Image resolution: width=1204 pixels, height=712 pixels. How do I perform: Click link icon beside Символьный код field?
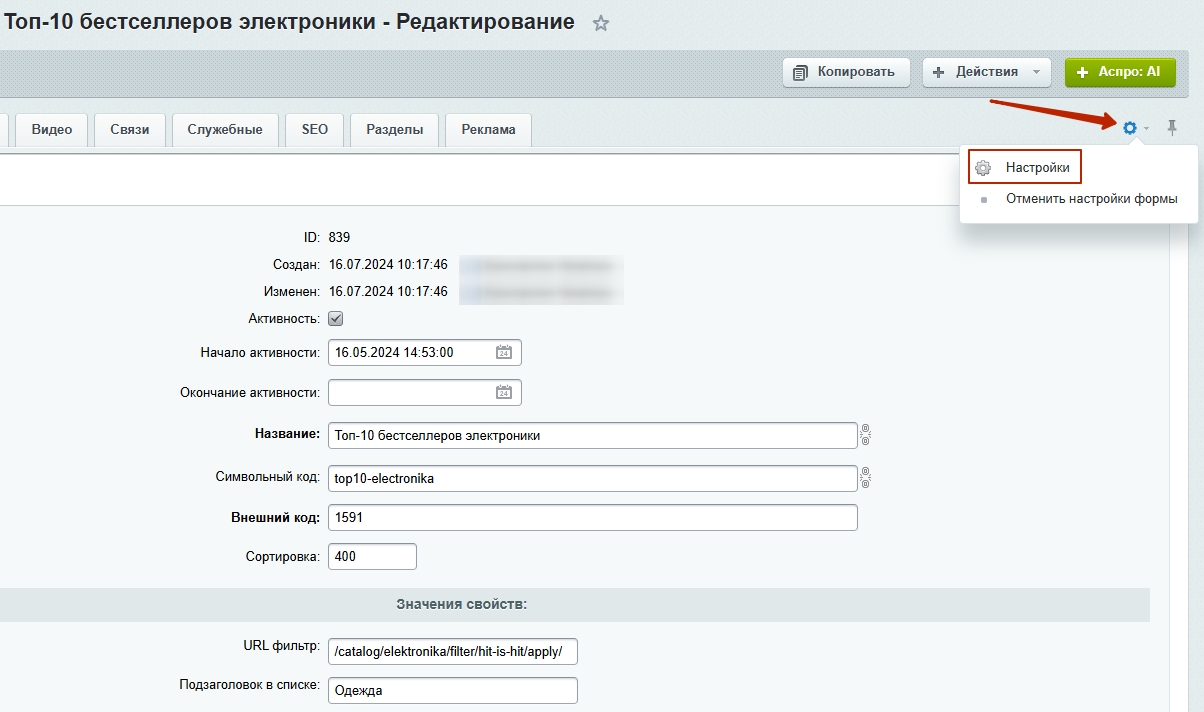coord(866,478)
